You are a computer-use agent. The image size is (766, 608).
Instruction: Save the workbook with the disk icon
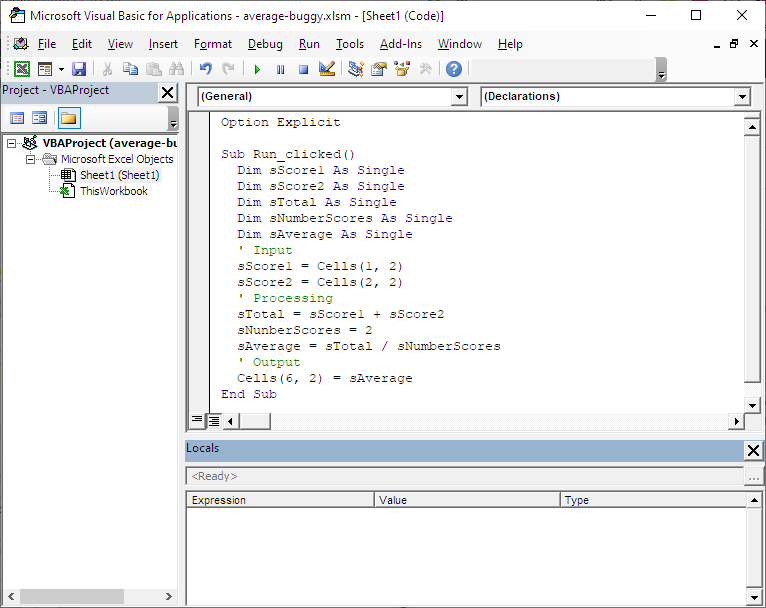pos(79,69)
